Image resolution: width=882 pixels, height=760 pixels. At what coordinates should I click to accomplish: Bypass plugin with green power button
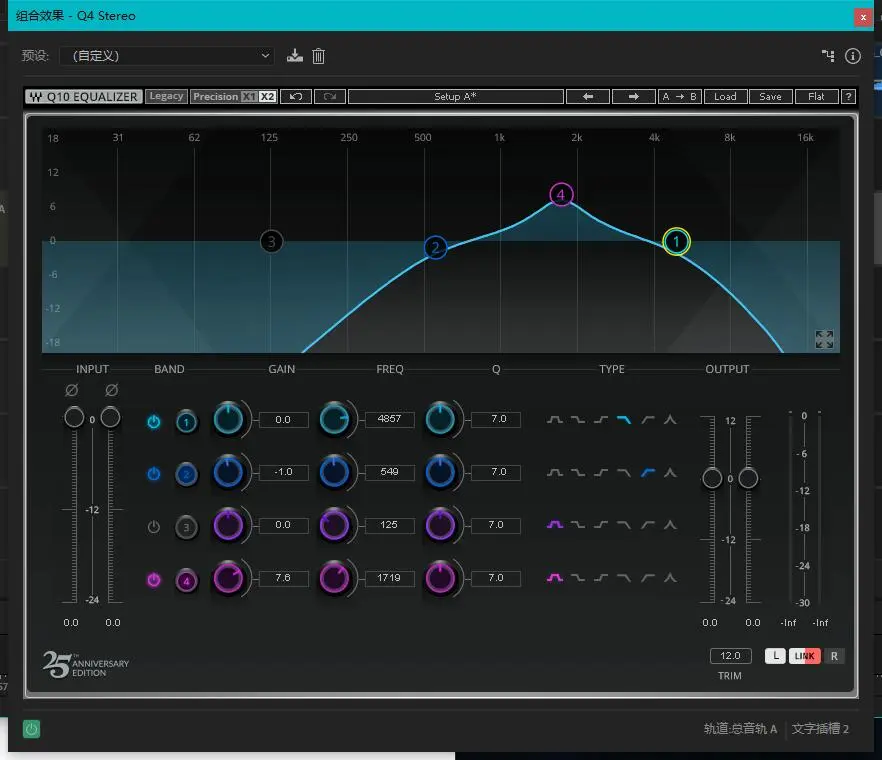(x=32, y=729)
